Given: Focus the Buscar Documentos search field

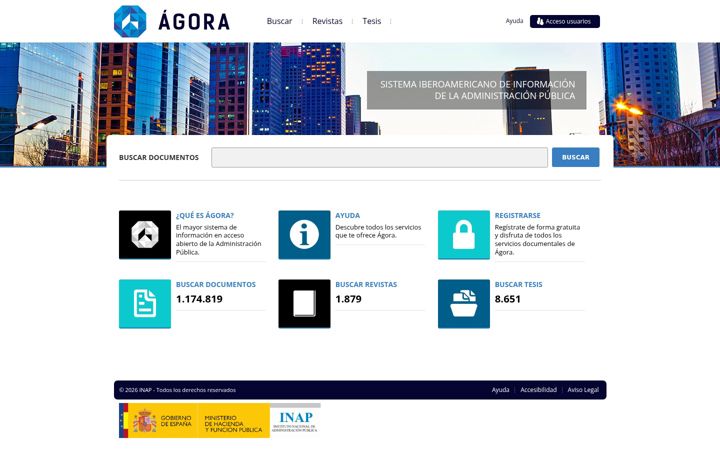Looking at the screenshot, I should 379,158.
